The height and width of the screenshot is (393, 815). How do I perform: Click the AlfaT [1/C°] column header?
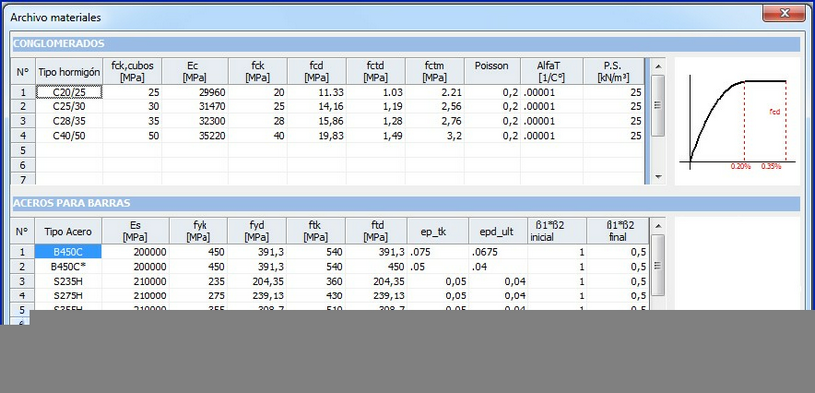point(551,72)
